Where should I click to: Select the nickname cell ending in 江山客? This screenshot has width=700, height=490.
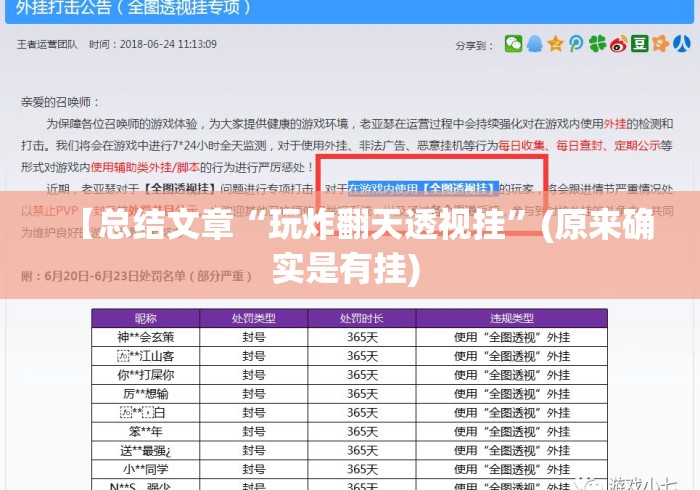pos(146,356)
